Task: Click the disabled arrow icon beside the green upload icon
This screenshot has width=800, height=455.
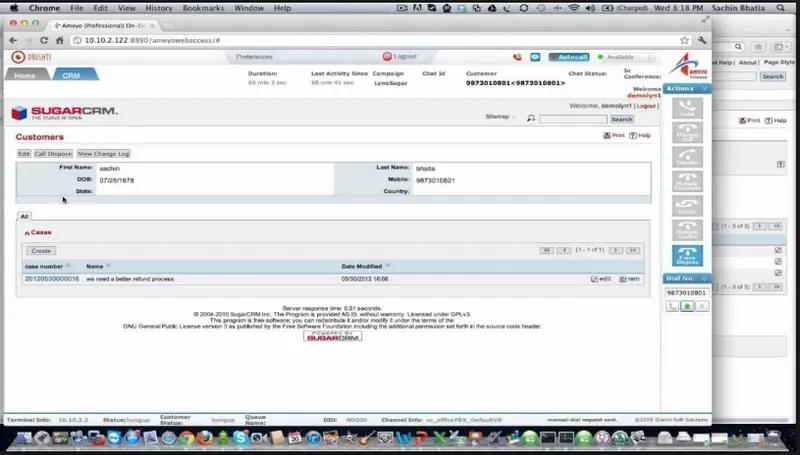Action: pos(702,306)
